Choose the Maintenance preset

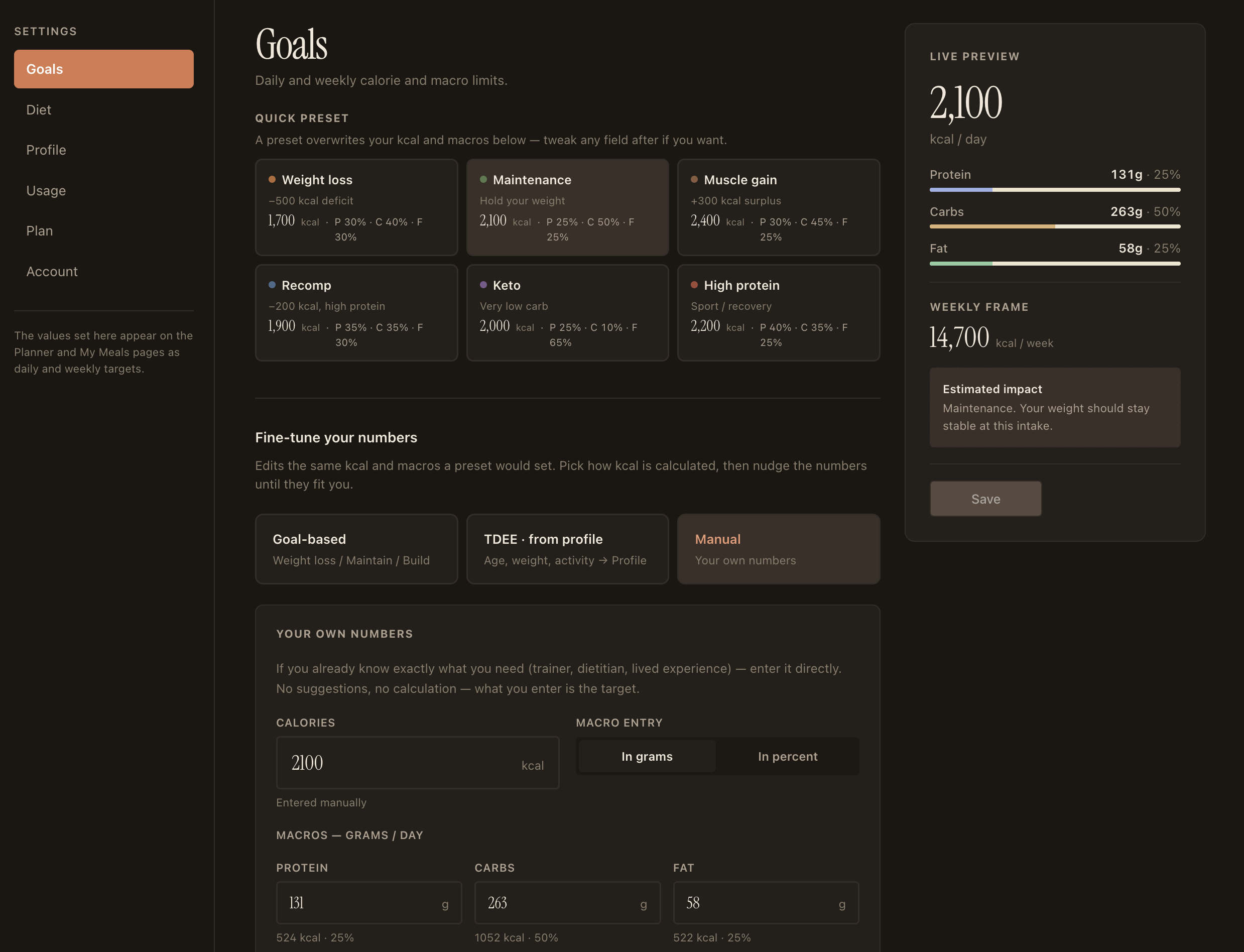pos(568,207)
